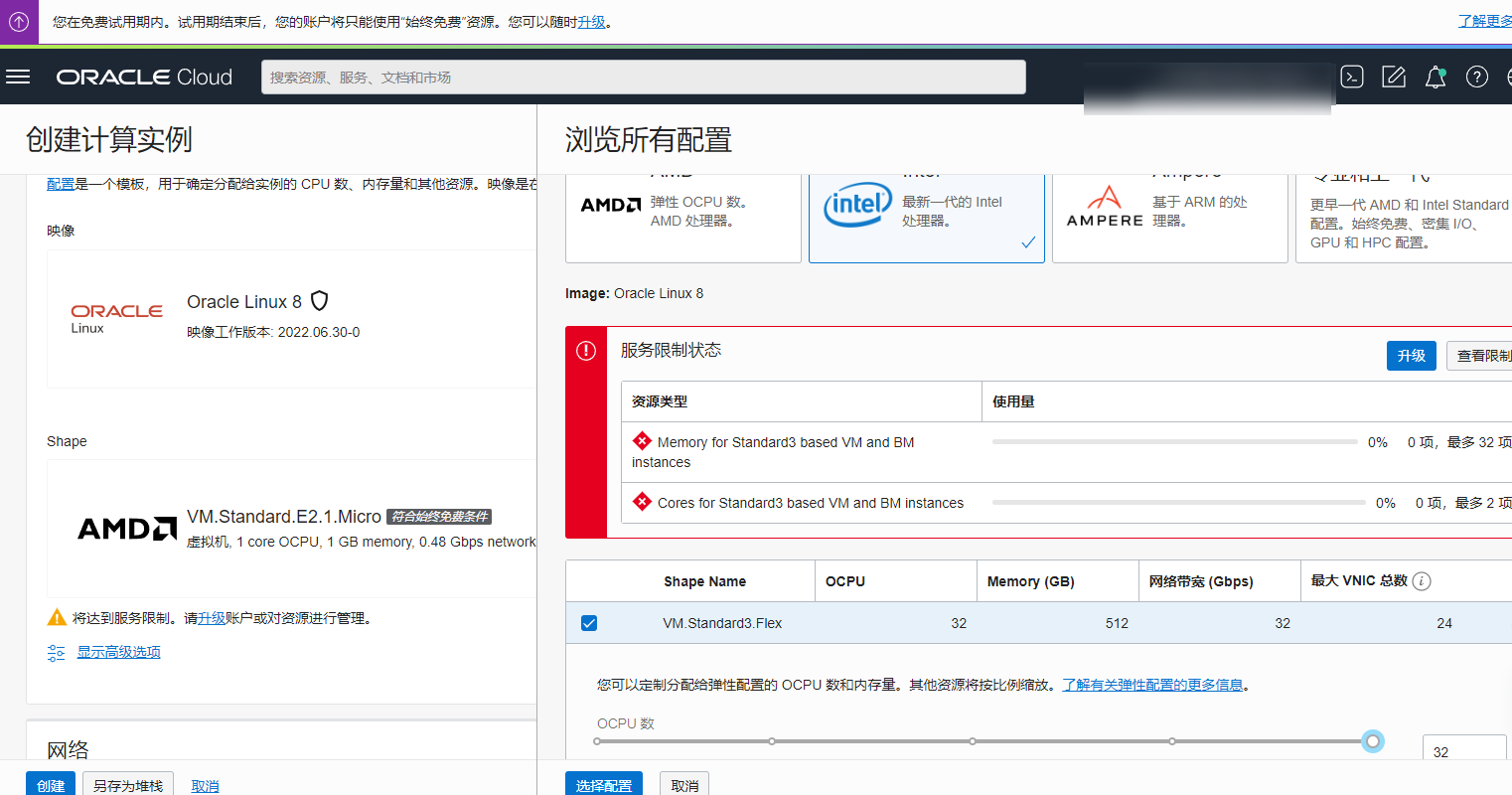Click the AMD logo beside VM.Standard.E2.1.Micro

tap(127, 529)
